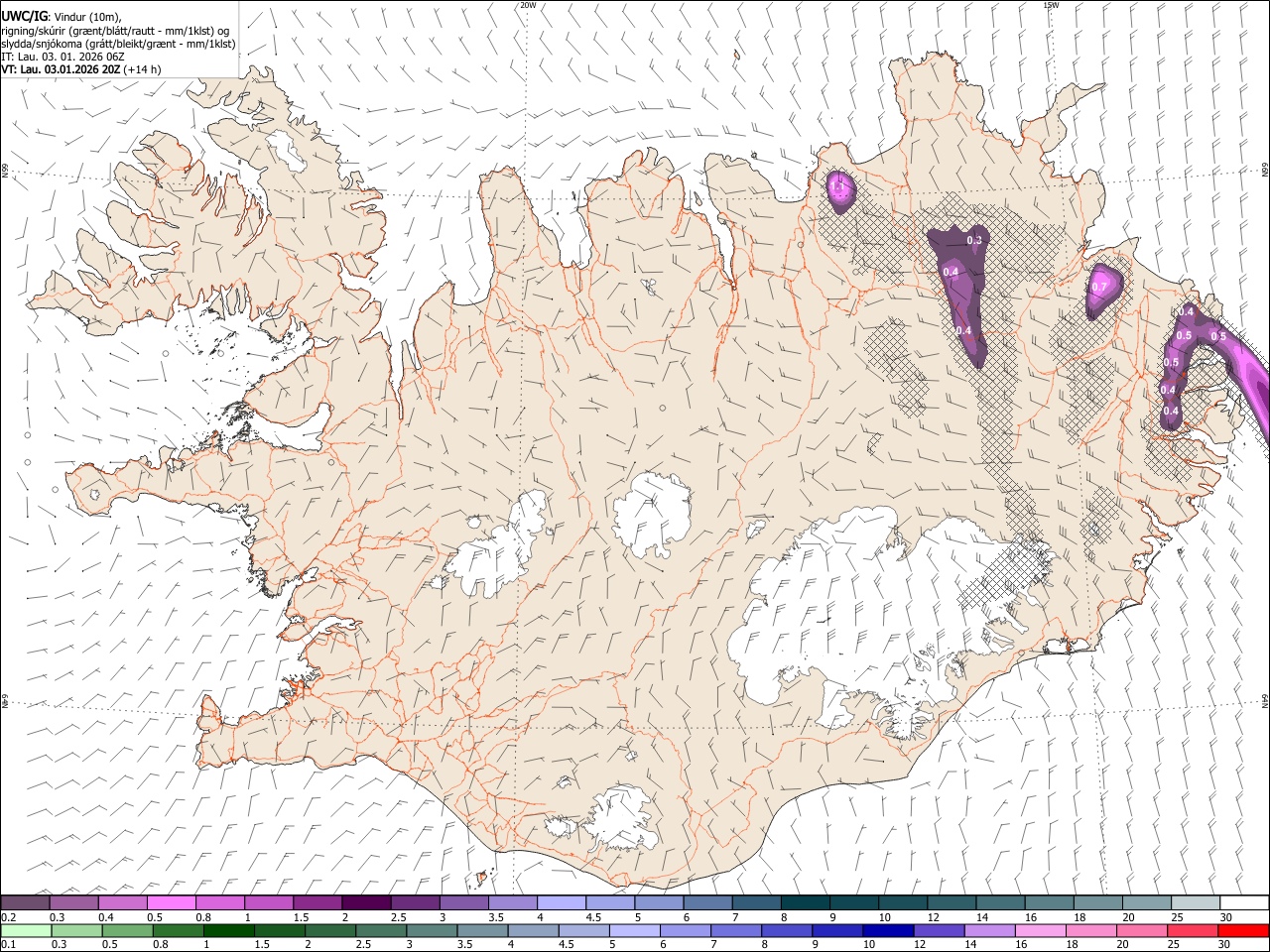Select the navy blue rain swatch starting at 10
This screenshot has width=1270, height=952.
(888, 930)
